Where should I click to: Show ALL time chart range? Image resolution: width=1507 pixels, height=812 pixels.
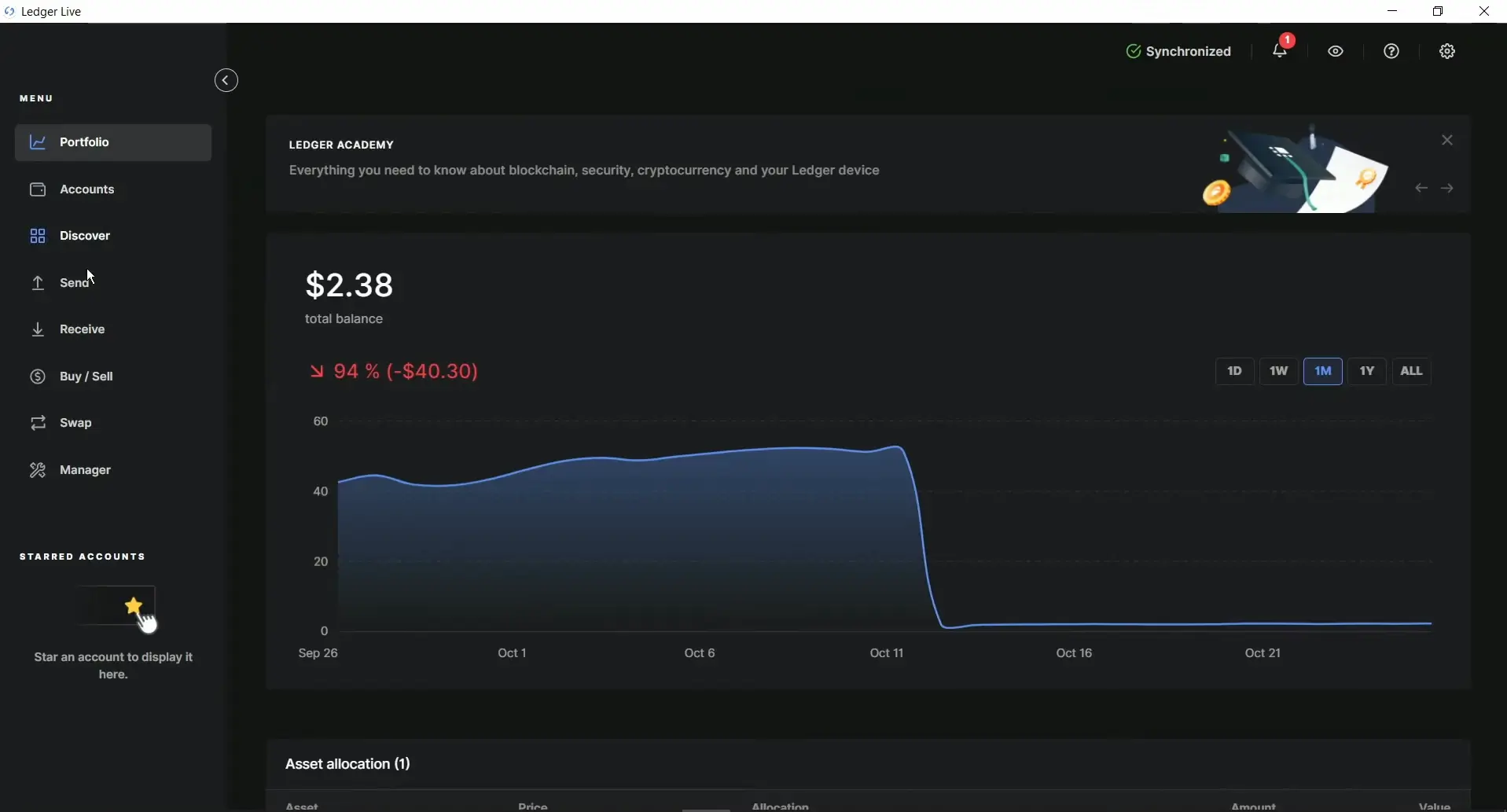(1411, 371)
